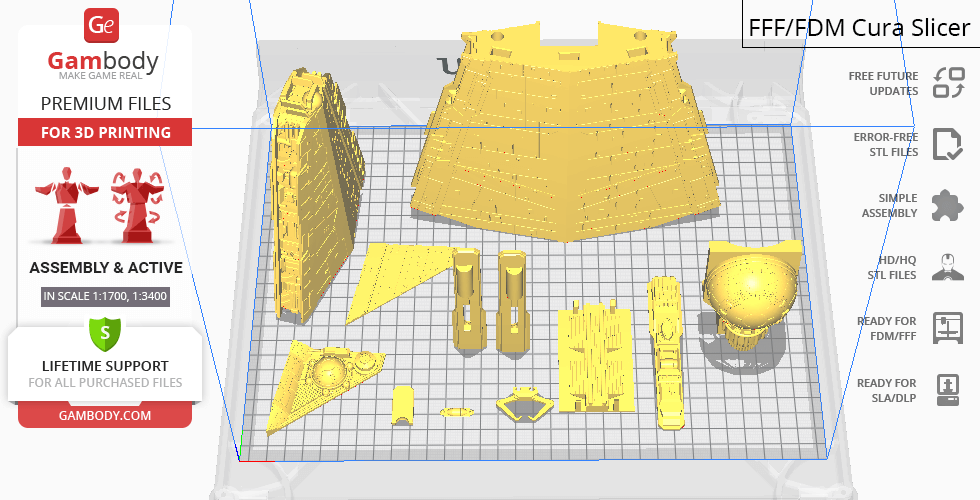Image resolution: width=980 pixels, height=500 pixels.
Task: Click the FREE FUTURE UPDATES label
Action: pos(883,84)
